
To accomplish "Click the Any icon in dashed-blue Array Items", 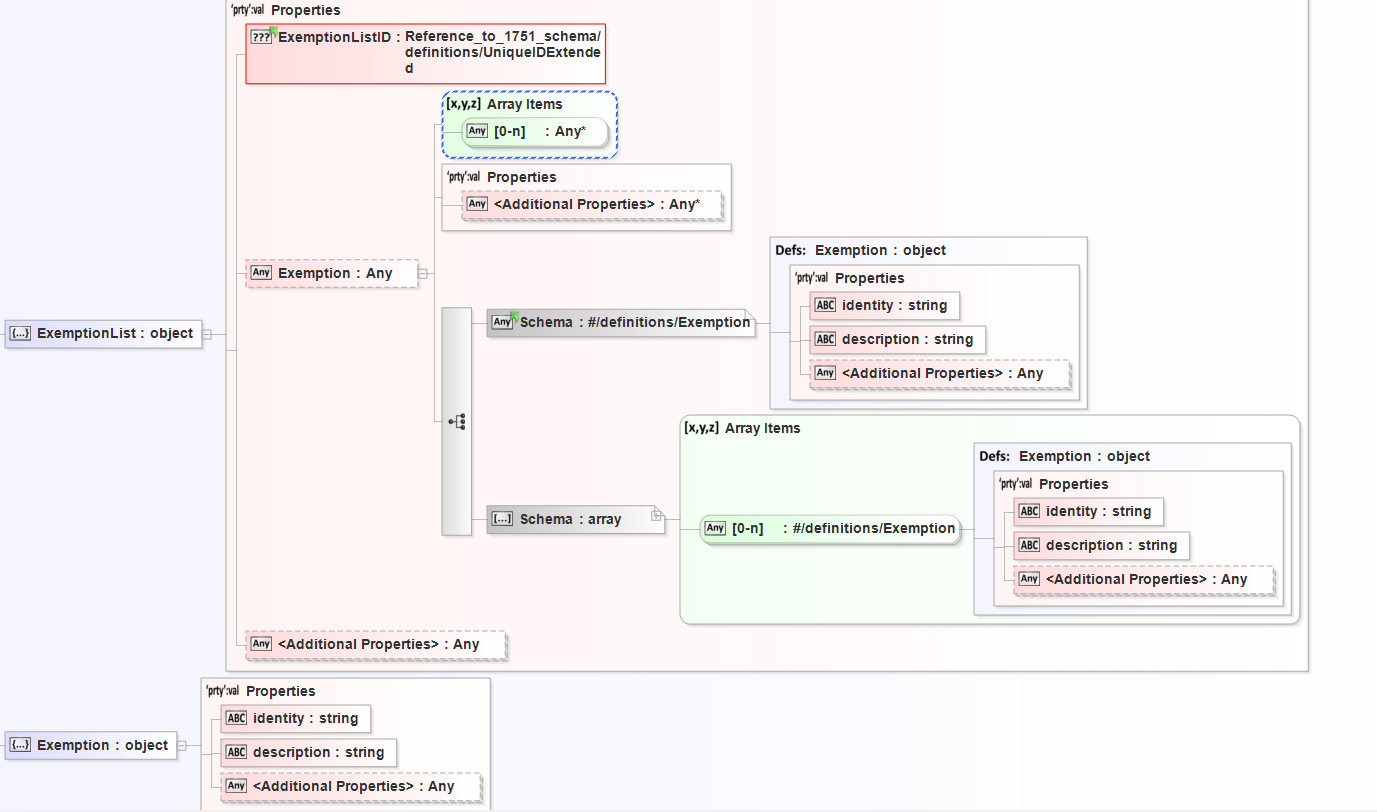I will [x=477, y=131].
